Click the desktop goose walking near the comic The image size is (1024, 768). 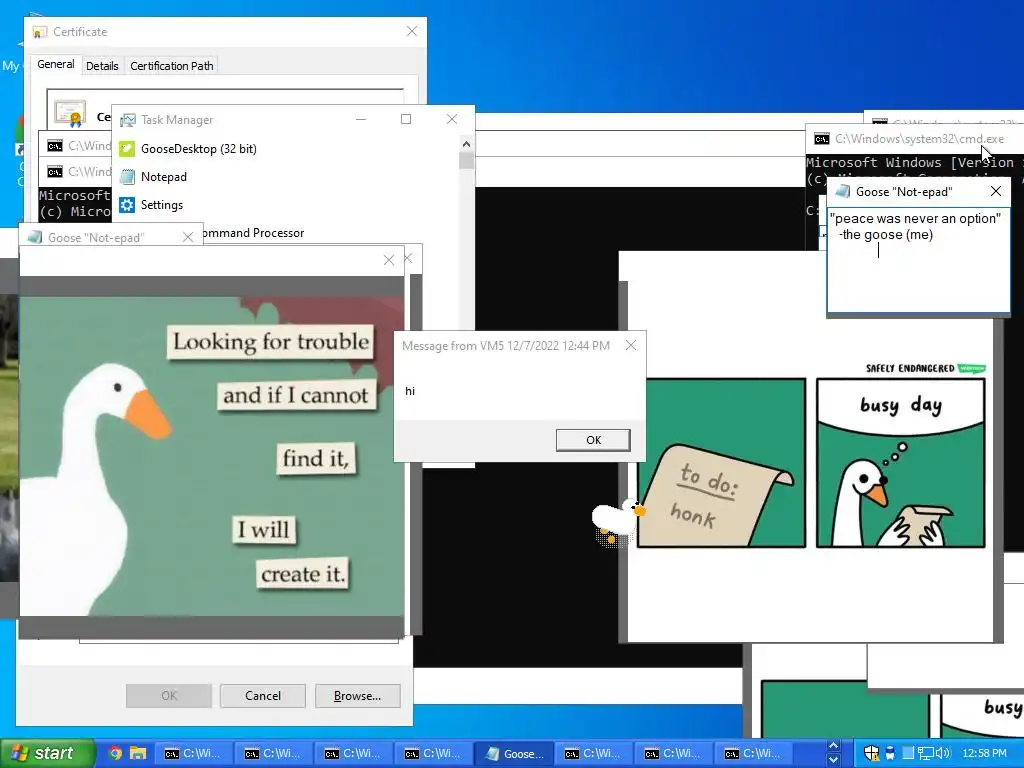coord(618,520)
